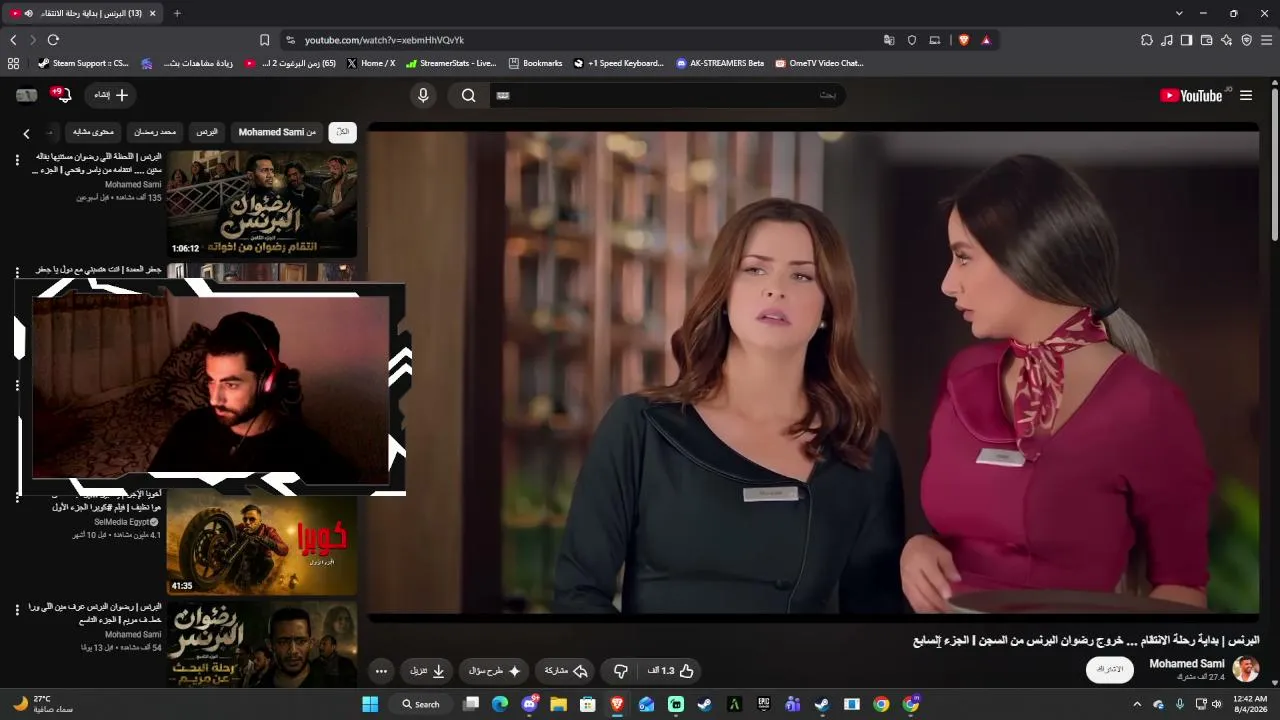This screenshot has width=1280, height=720.
Task: Open options for the 135 thousand views video
Action: (x=17, y=160)
